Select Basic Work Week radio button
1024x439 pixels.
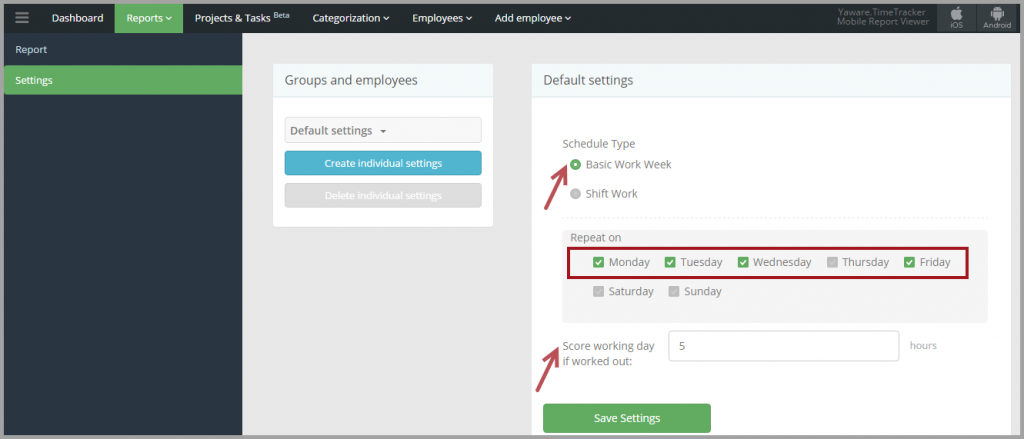pos(575,165)
